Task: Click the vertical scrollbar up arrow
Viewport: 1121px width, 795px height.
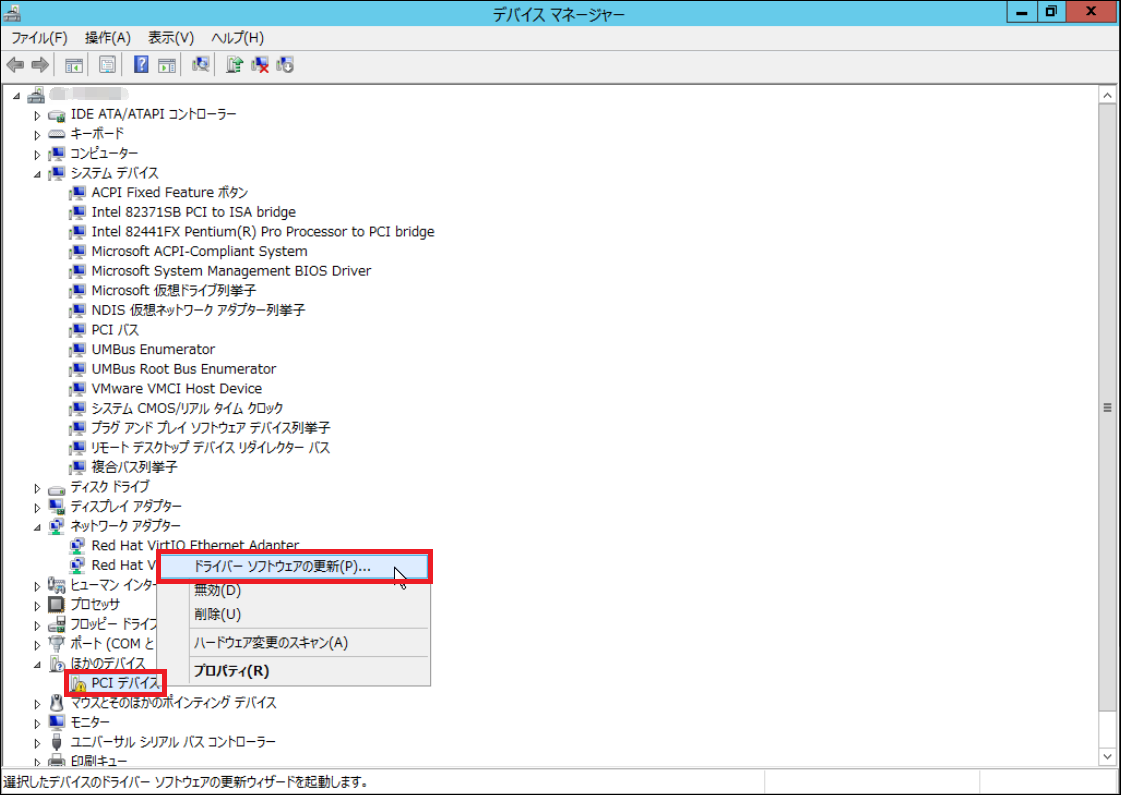Action: point(1107,95)
